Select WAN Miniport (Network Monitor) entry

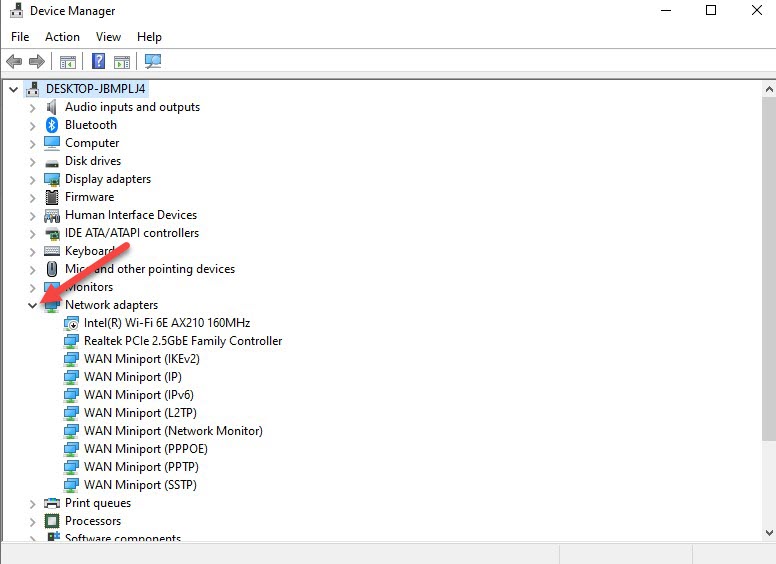(173, 431)
